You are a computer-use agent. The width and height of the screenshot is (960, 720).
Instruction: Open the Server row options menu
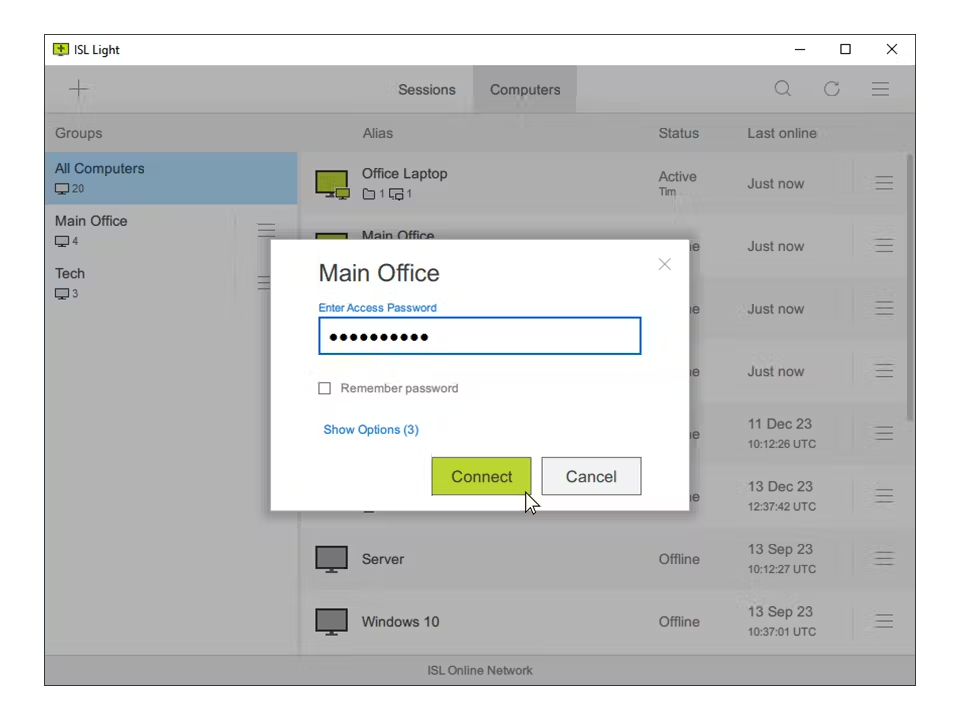tap(883, 558)
